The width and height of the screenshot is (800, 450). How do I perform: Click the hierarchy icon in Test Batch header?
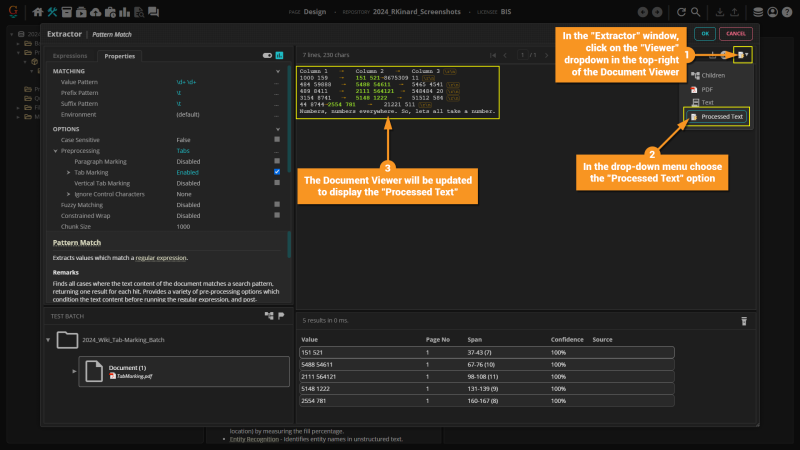pos(268,315)
